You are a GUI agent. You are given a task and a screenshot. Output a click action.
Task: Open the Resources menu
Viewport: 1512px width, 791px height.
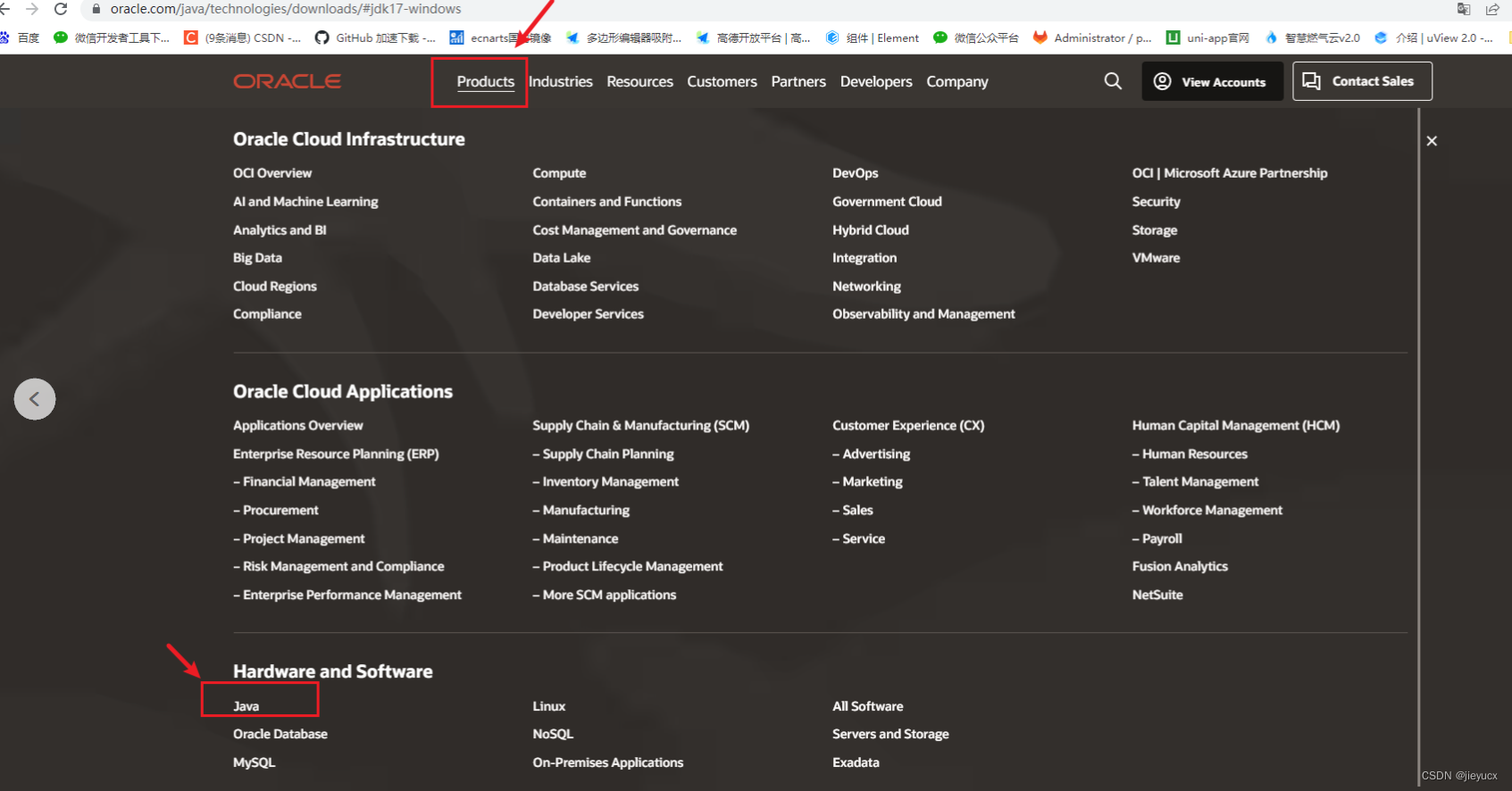[639, 81]
